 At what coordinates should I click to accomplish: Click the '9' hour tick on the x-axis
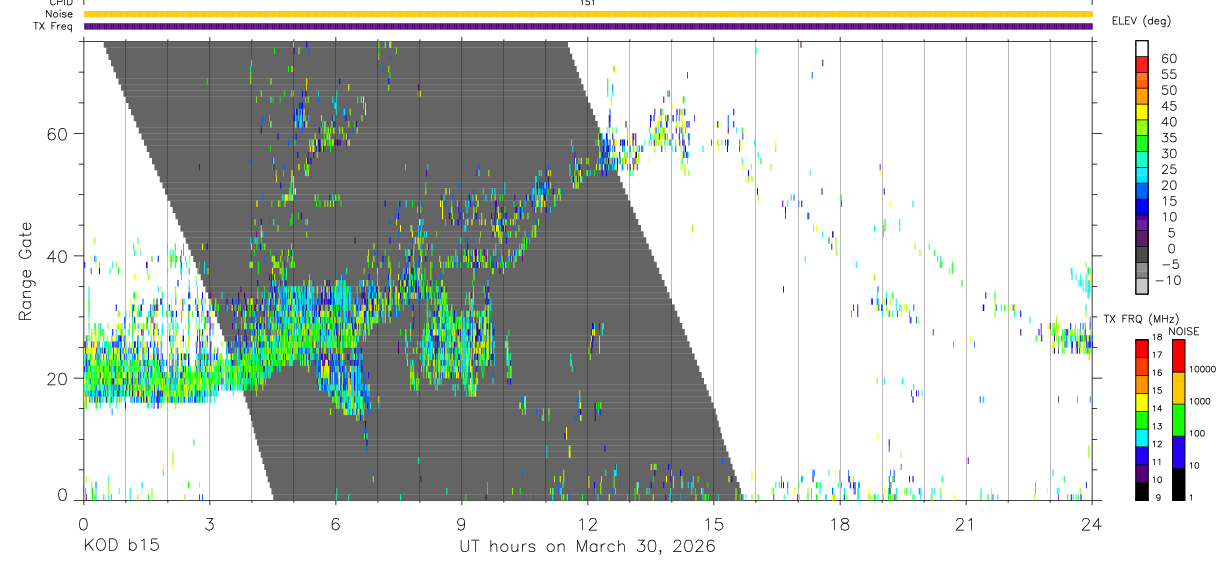[461, 523]
